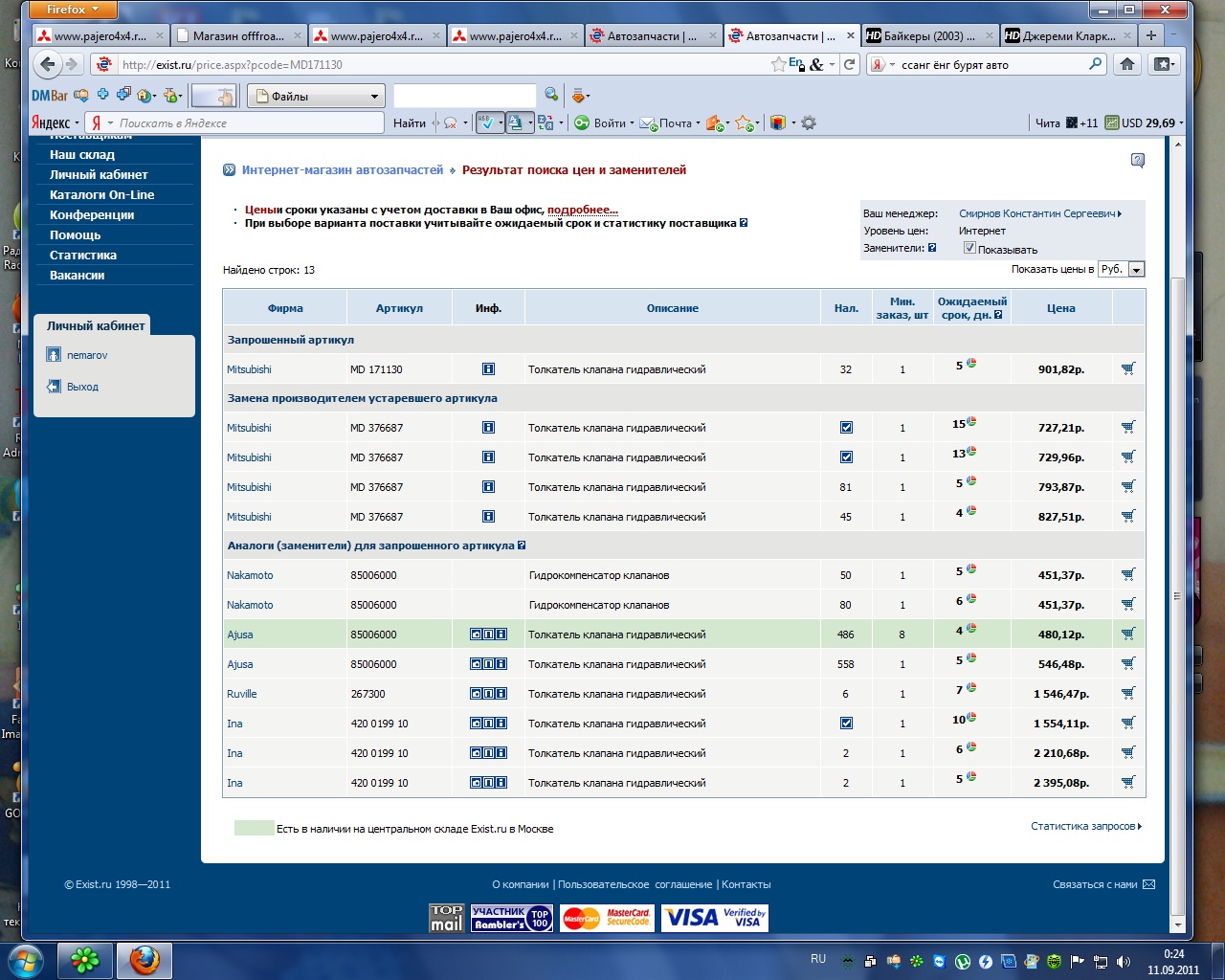Add Ruville 267300 to shopping cart
This screenshot has width=1225, height=980.
pos(1128,693)
